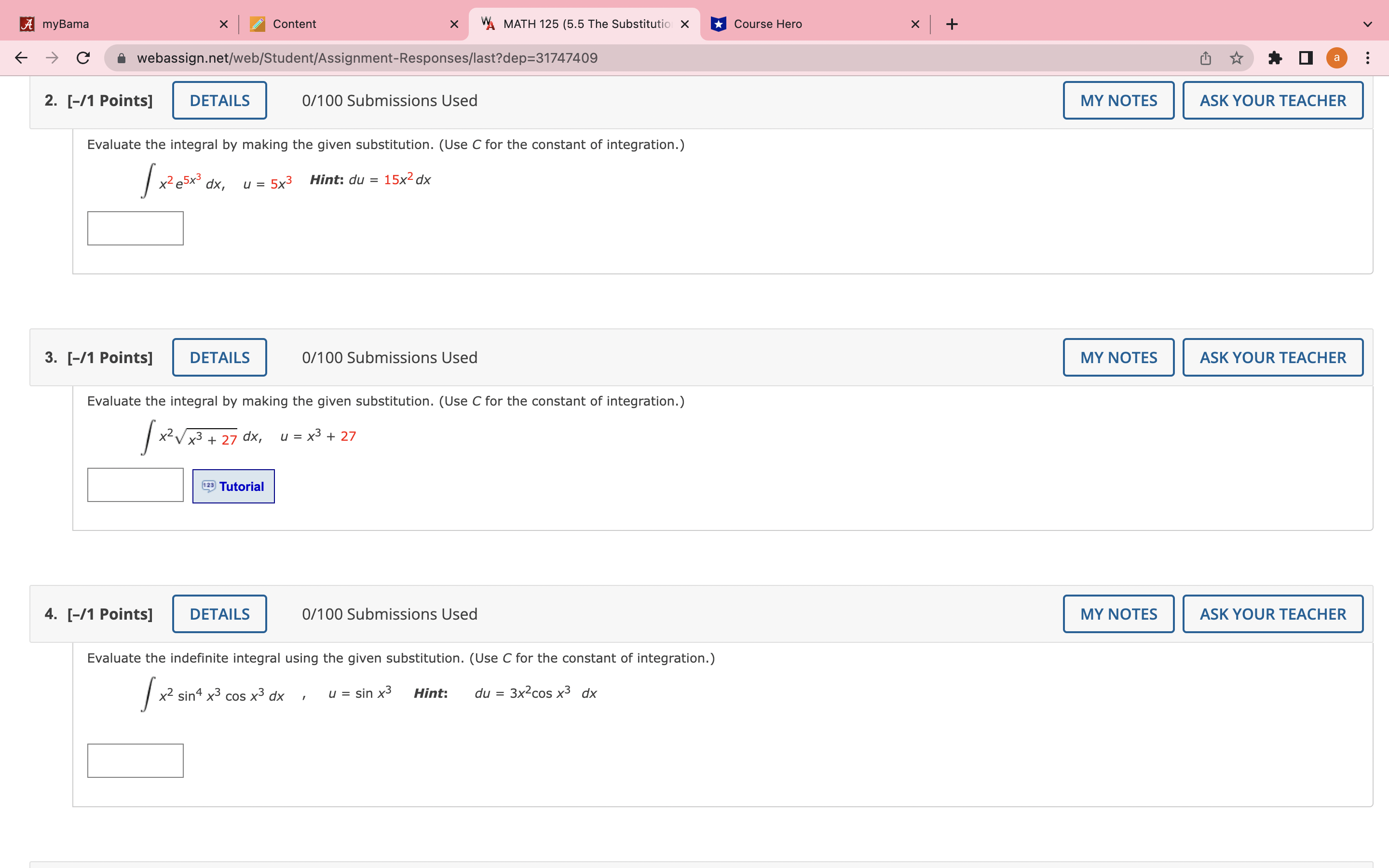Close the Content tab
This screenshot has width=1389, height=868.
[454, 24]
